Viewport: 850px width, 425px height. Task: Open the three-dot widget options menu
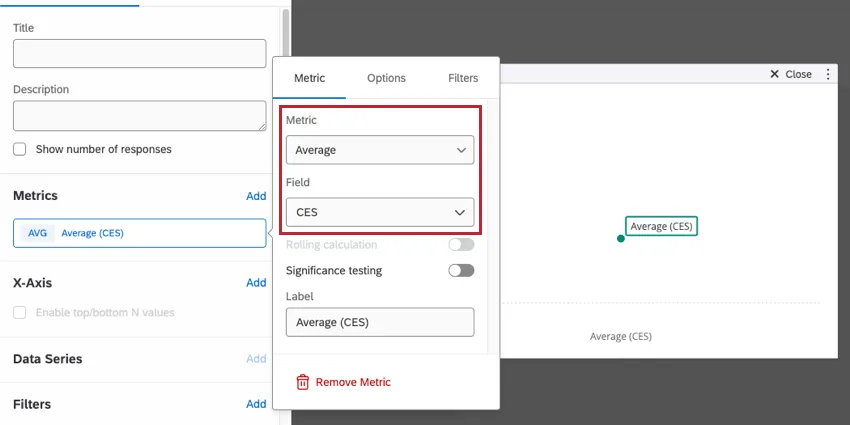pyautogui.click(x=828, y=74)
